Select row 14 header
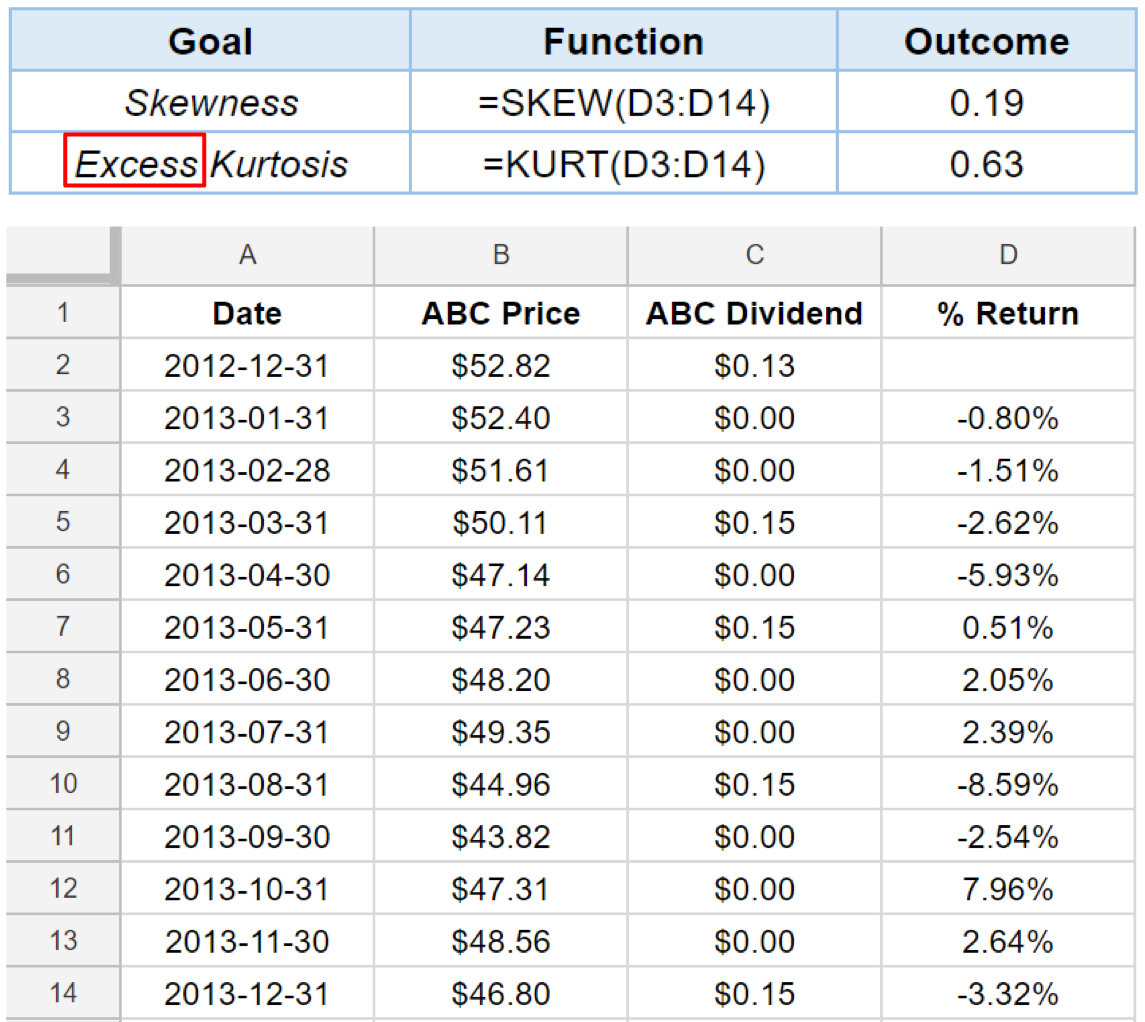The height and width of the screenshot is (1022, 1145). tap(63, 993)
